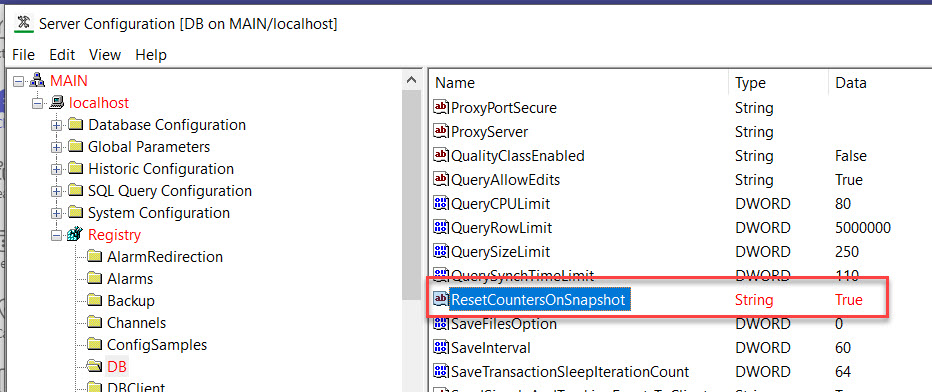Select the Registry tree item label
The height and width of the screenshot is (392, 932).
115,235
